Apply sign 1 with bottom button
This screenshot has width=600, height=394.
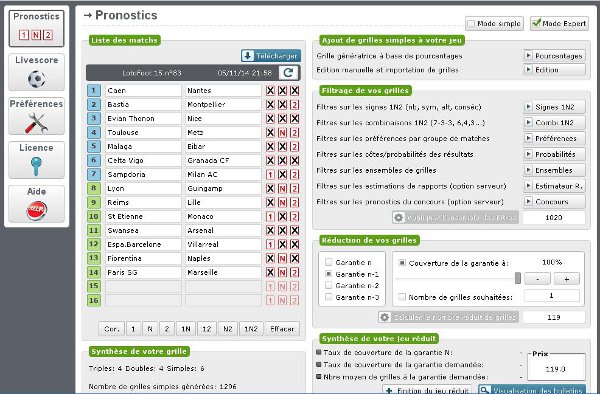[133, 329]
